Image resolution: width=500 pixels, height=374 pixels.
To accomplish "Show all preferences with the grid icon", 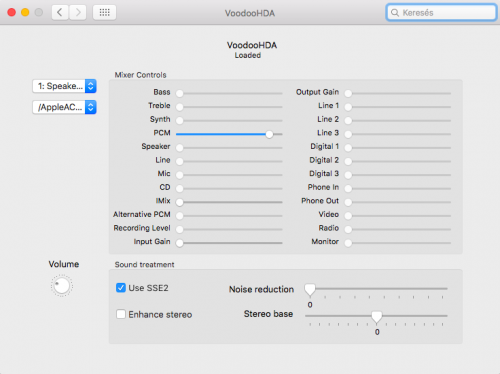I will pos(104,13).
